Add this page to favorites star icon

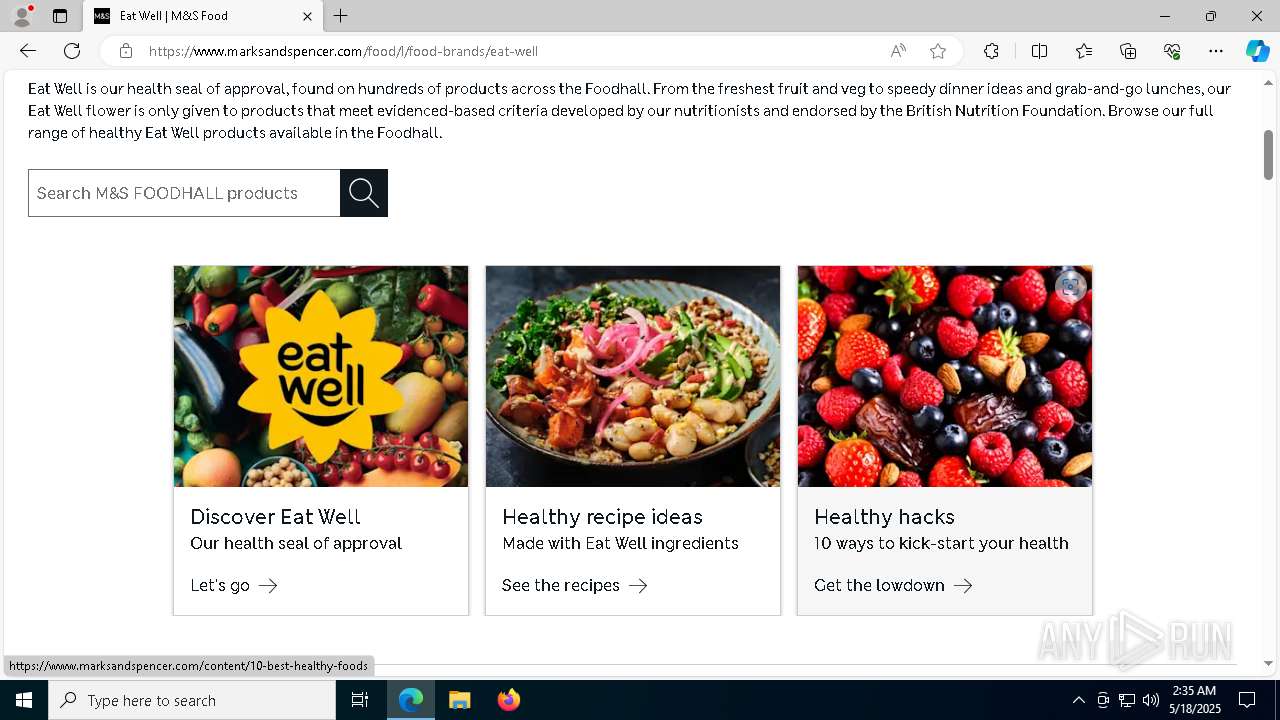pos(938,51)
